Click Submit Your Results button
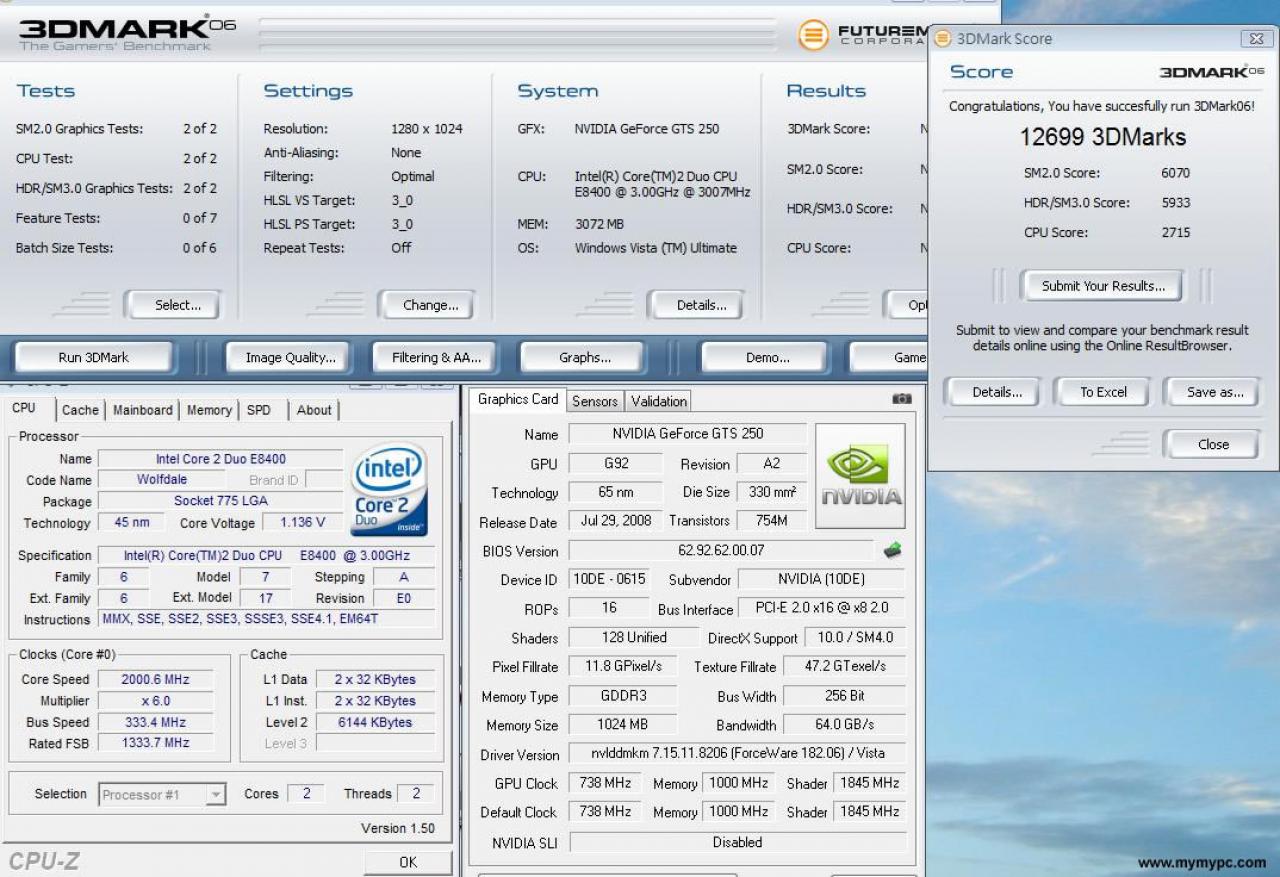This screenshot has width=1280, height=877. tap(1103, 286)
